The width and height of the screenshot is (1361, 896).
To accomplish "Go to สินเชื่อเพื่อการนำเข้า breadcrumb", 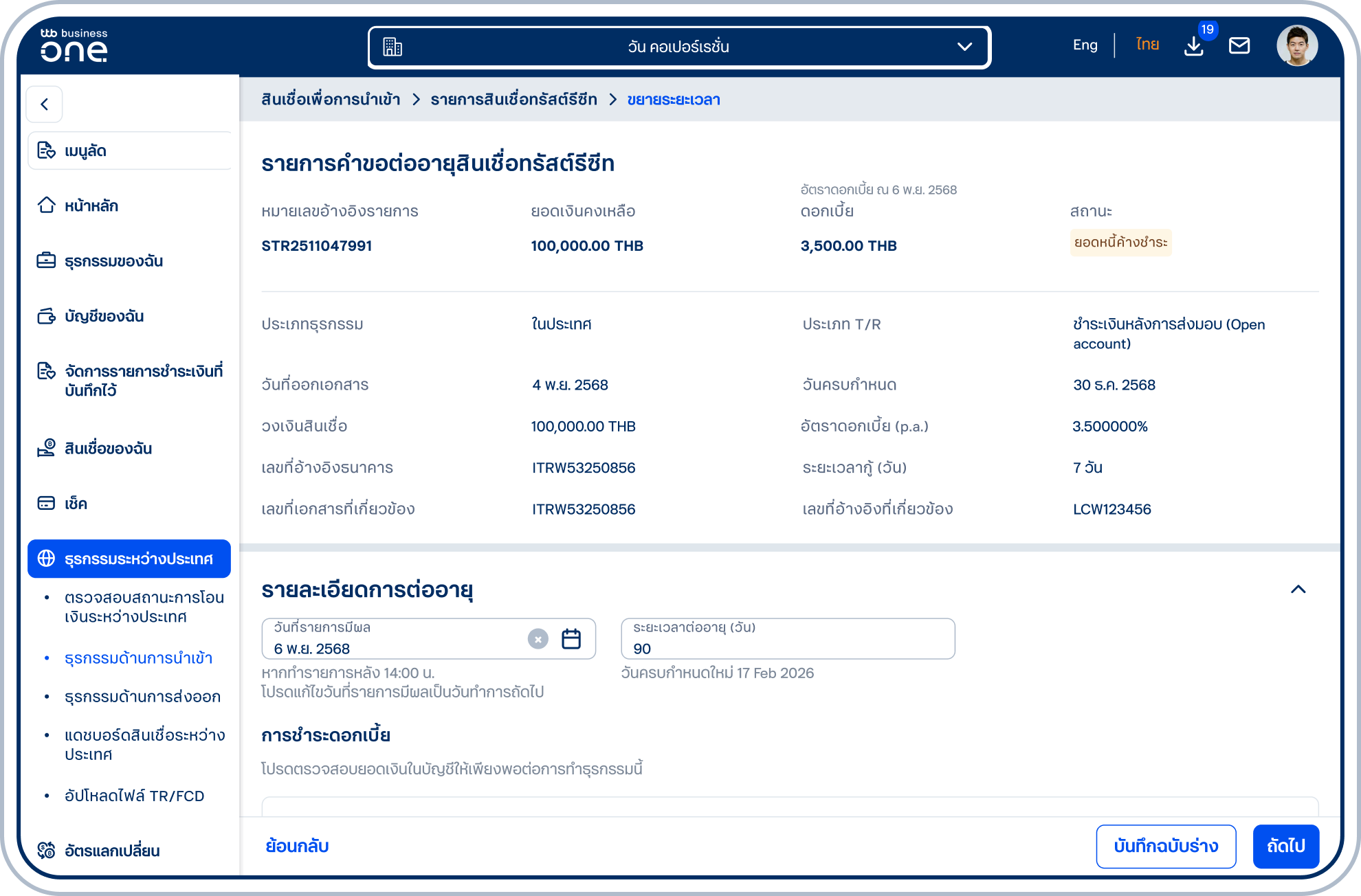I will 331,100.
